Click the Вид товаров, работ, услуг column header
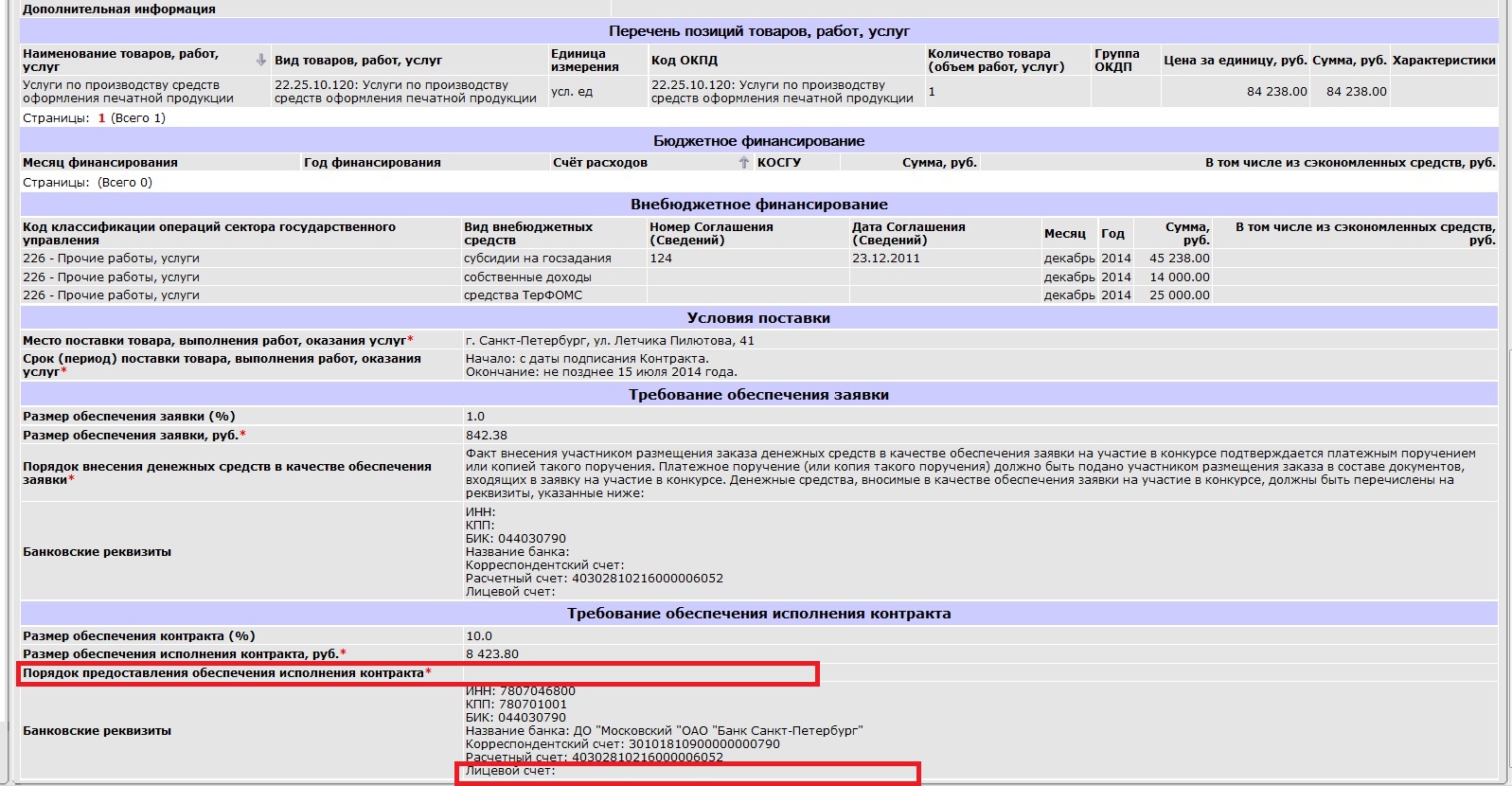This screenshot has width=1512, height=786. (358, 60)
